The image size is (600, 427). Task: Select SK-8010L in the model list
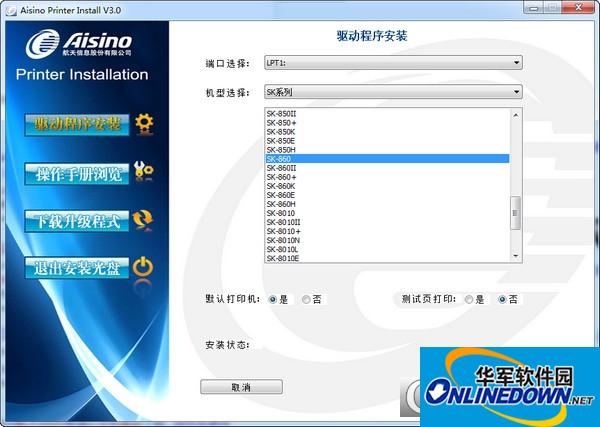coord(387,249)
